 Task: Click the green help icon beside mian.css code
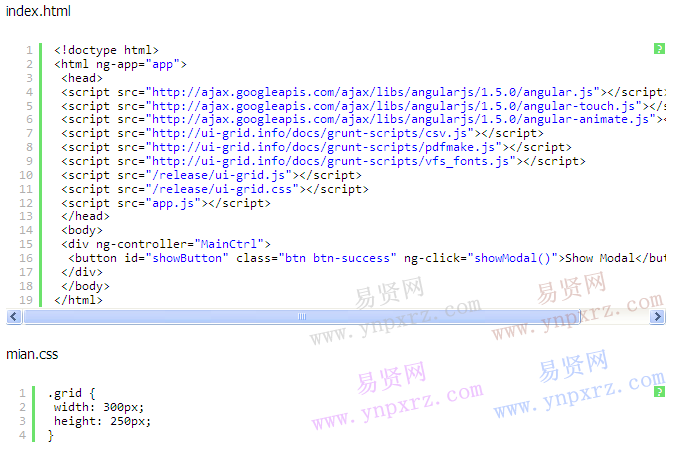[659, 392]
